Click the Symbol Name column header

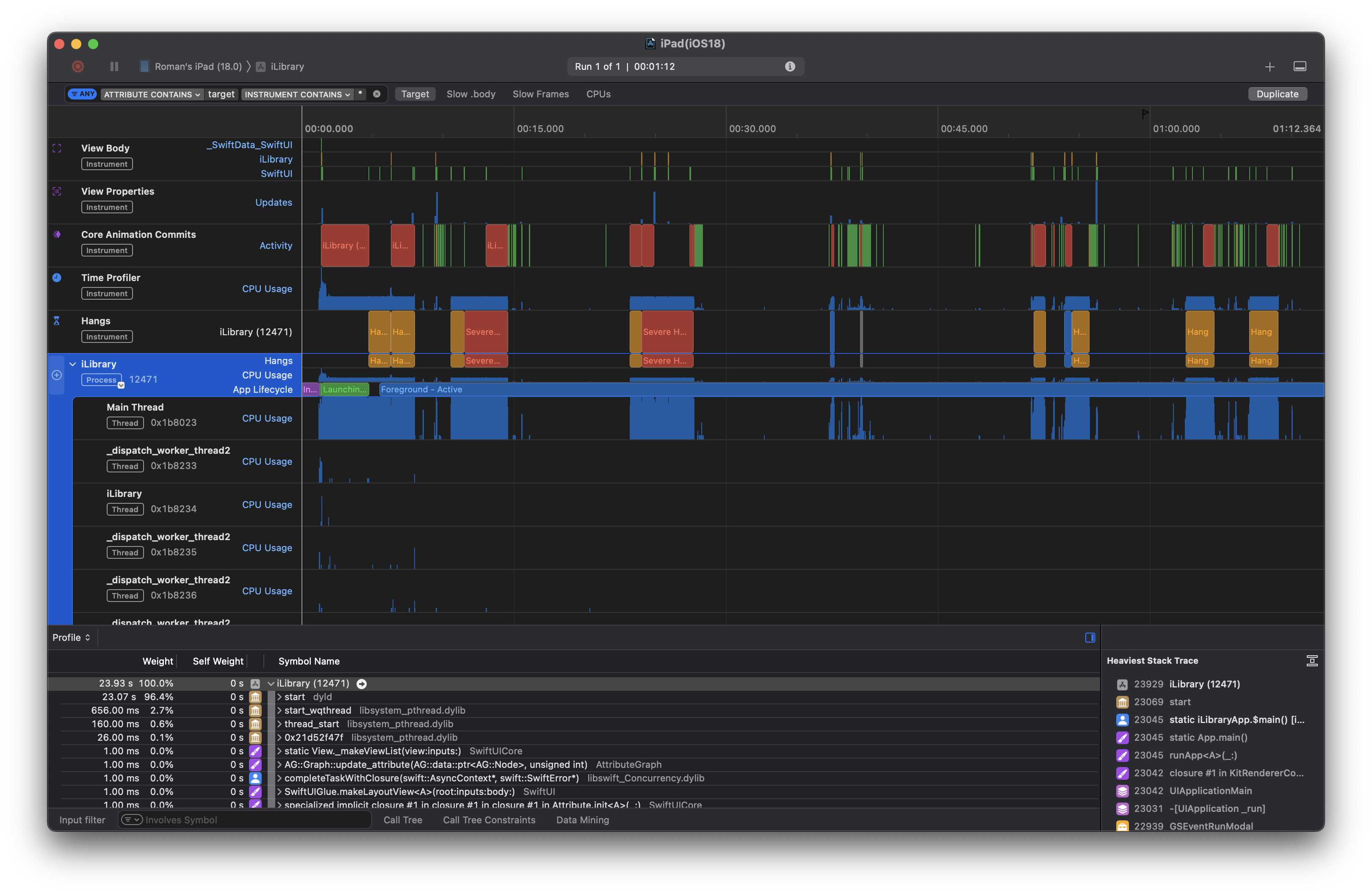coord(309,661)
